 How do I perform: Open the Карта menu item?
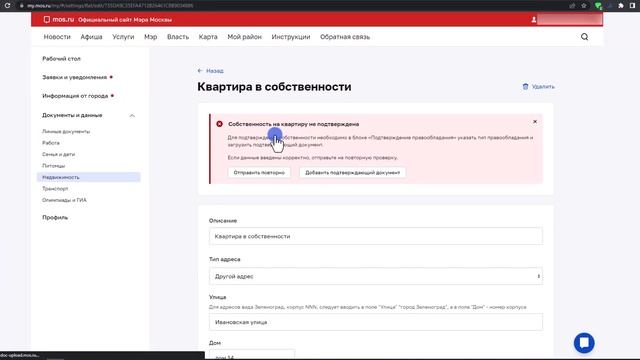(x=208, y=37)
